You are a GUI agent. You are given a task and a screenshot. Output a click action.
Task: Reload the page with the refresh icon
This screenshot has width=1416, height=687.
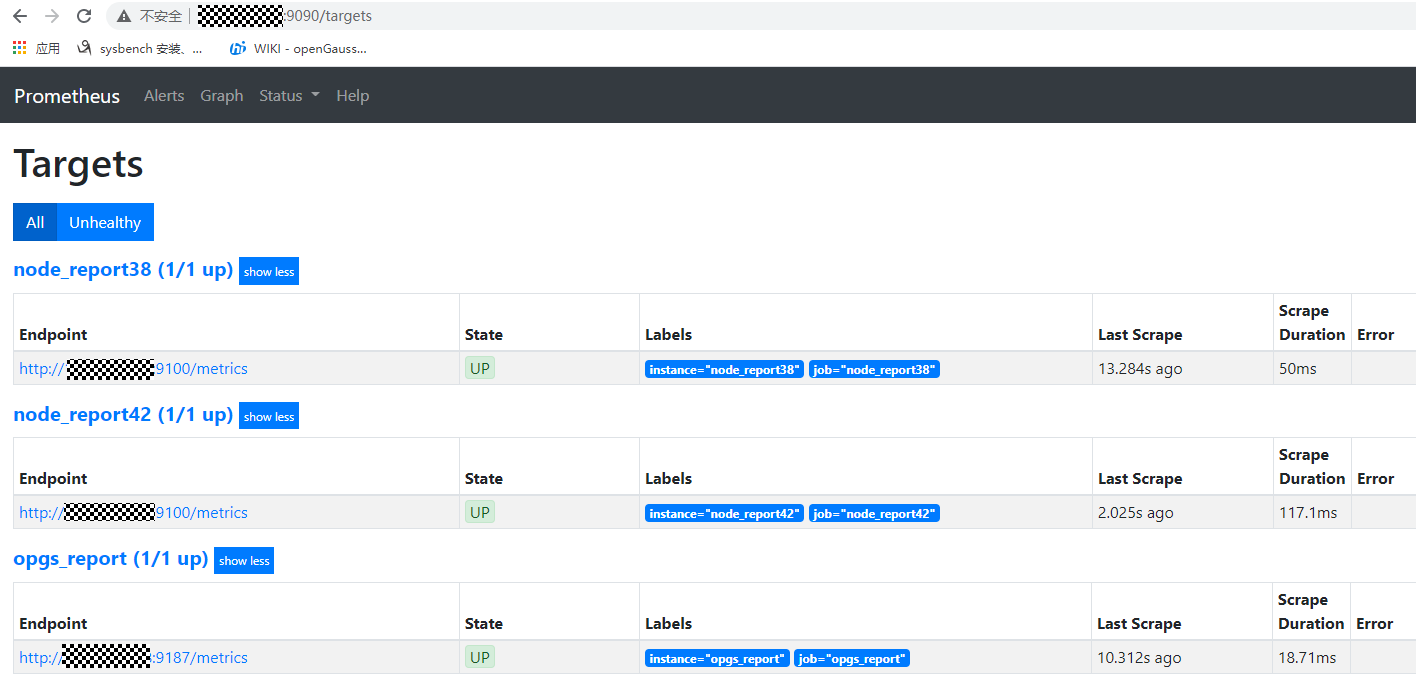point(83,16)
